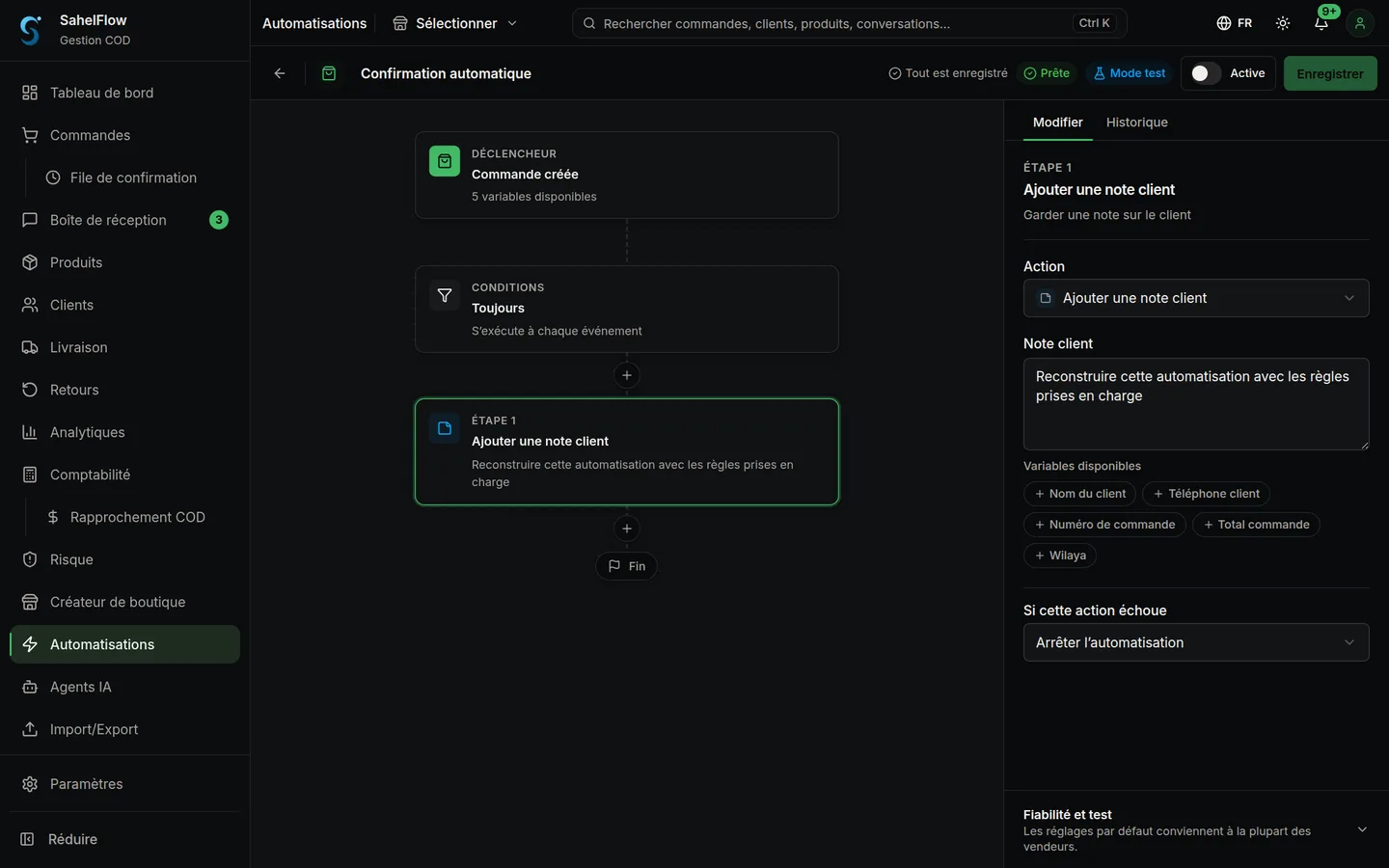Open notifications bell icon
Image resolution: width=1389 pixels, height=868 pixels.
(1321, 23)
